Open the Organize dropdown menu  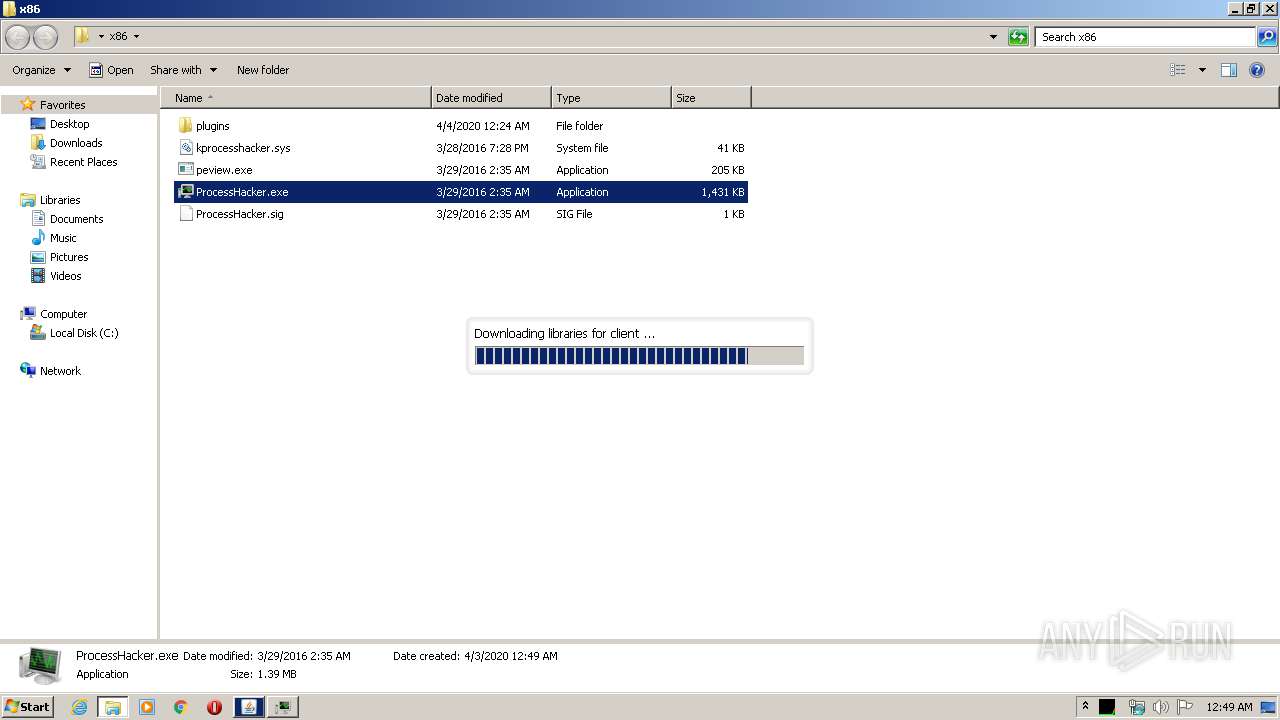click(x=41, y=70)
